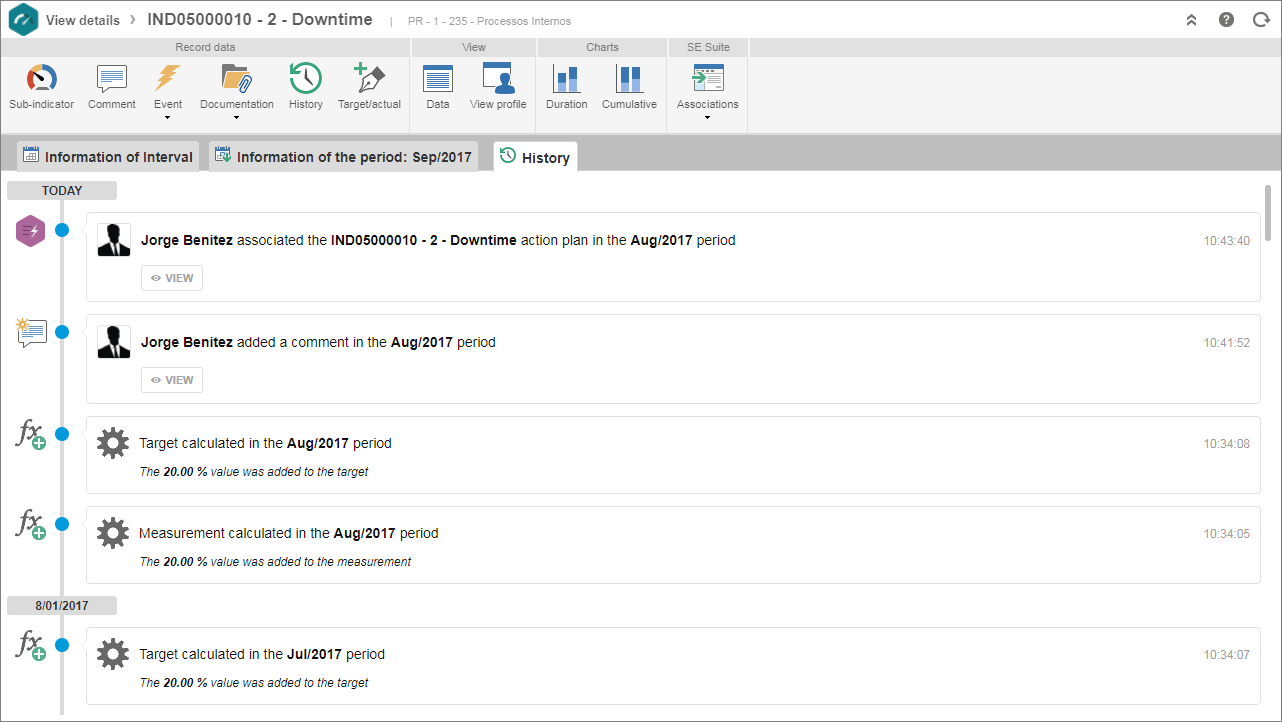The height and width of the screenshot is (722, 1282).
Task: Open Information of the period Sep/2017 tab
Action: coord(343,156)
